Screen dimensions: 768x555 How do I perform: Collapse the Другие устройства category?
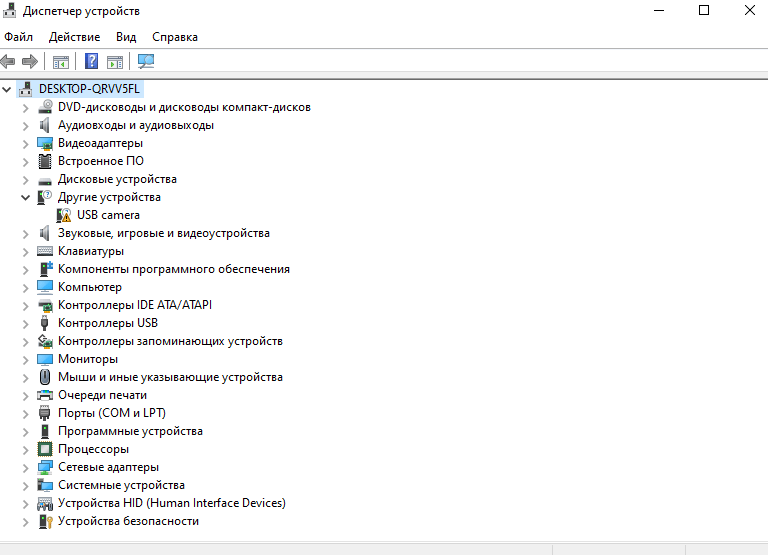25,197
